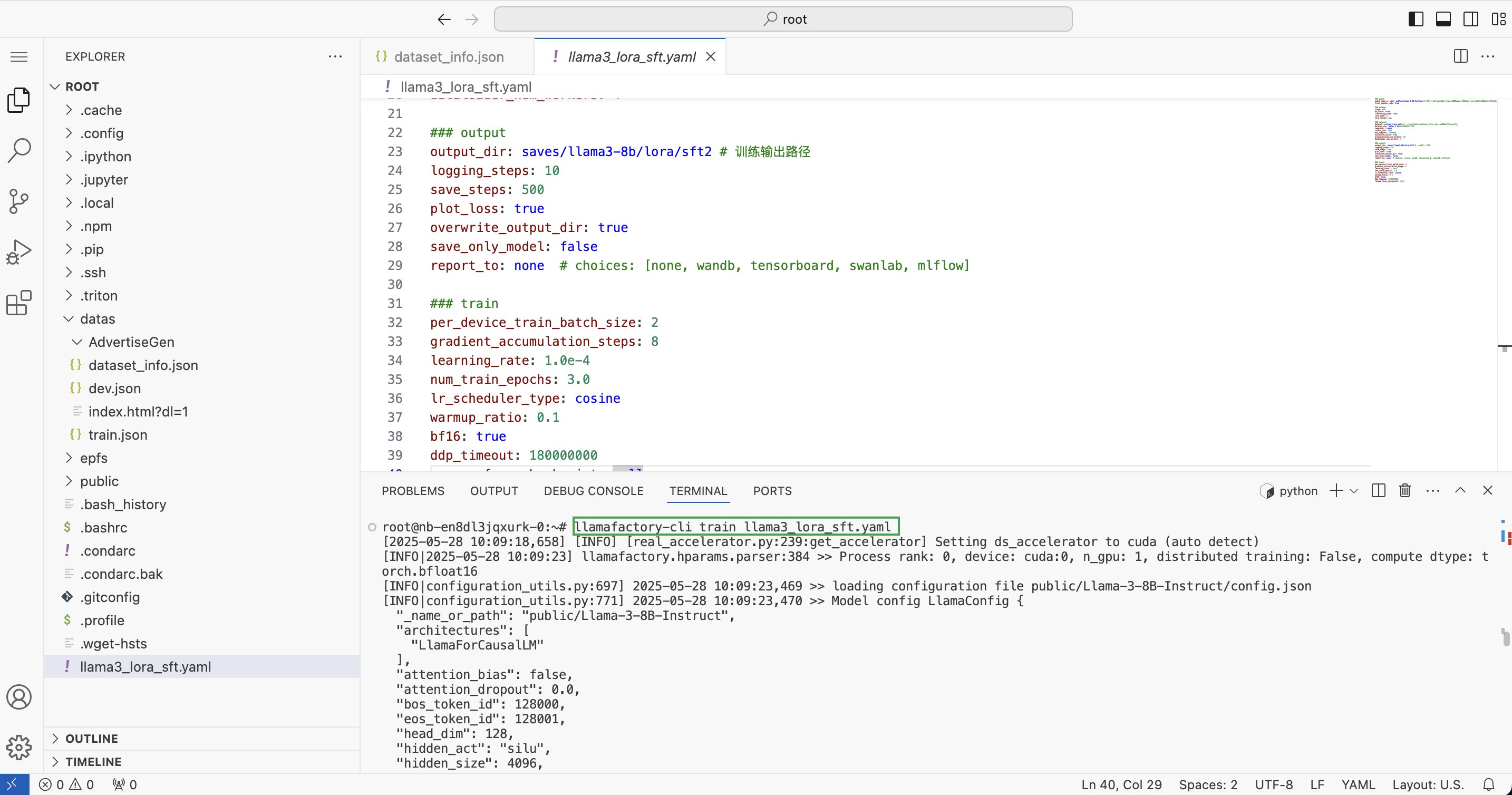1512x795 pixels.
Task: Open dev.json in the explorer
Action: coord(201,388)
